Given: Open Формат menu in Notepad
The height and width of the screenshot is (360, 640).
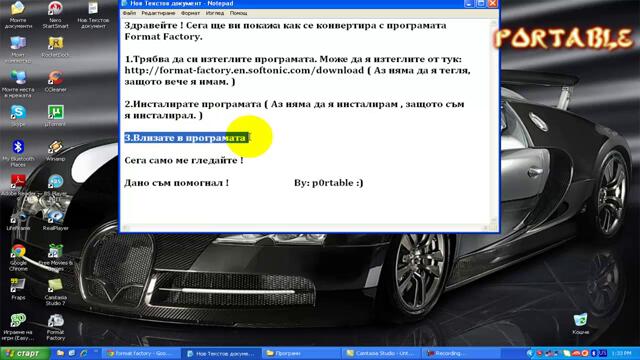Looking at the screenshot, I should [191, 13].
